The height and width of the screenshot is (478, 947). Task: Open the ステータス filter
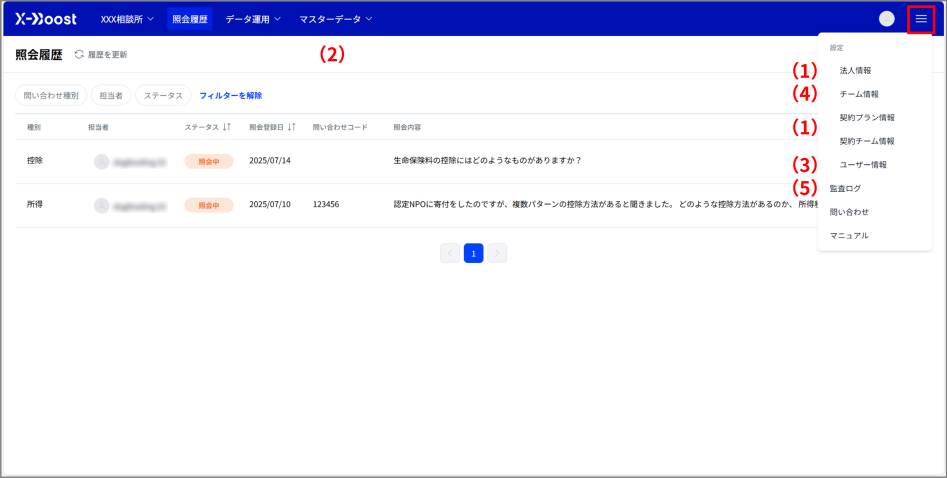pyautogui.click(x=163, y=95)
